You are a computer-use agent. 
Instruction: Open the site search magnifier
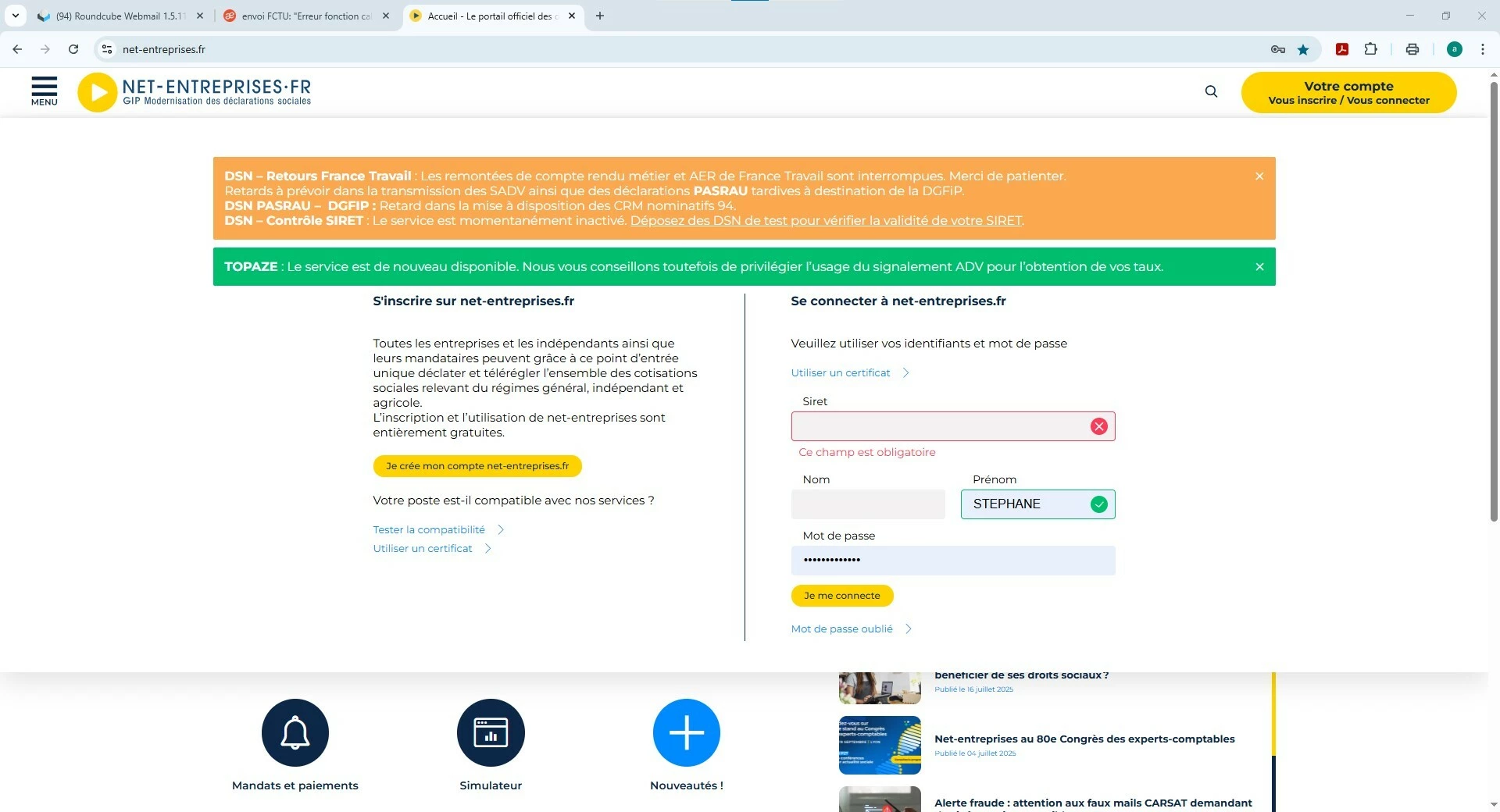[1211, 91]
